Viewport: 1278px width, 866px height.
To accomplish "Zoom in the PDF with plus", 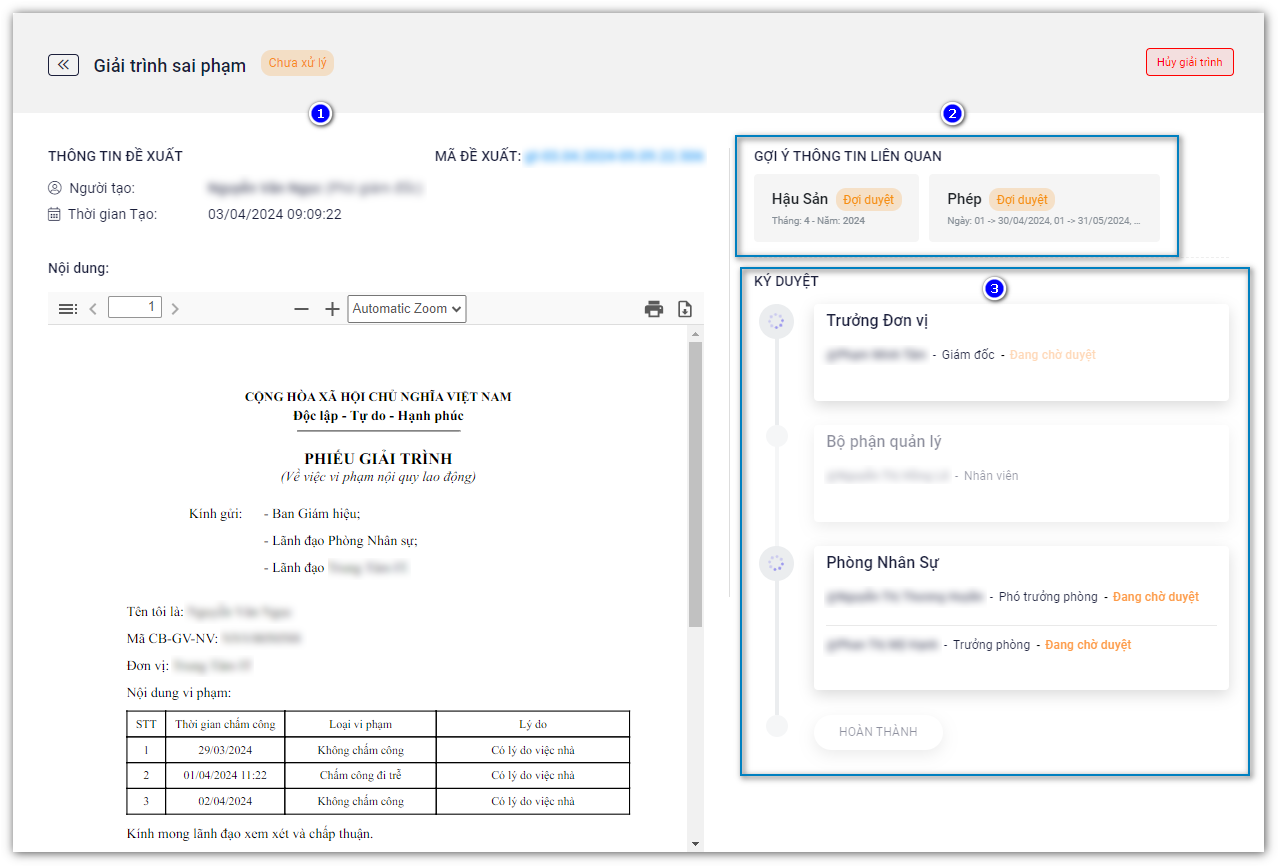I will click(332, 309).
